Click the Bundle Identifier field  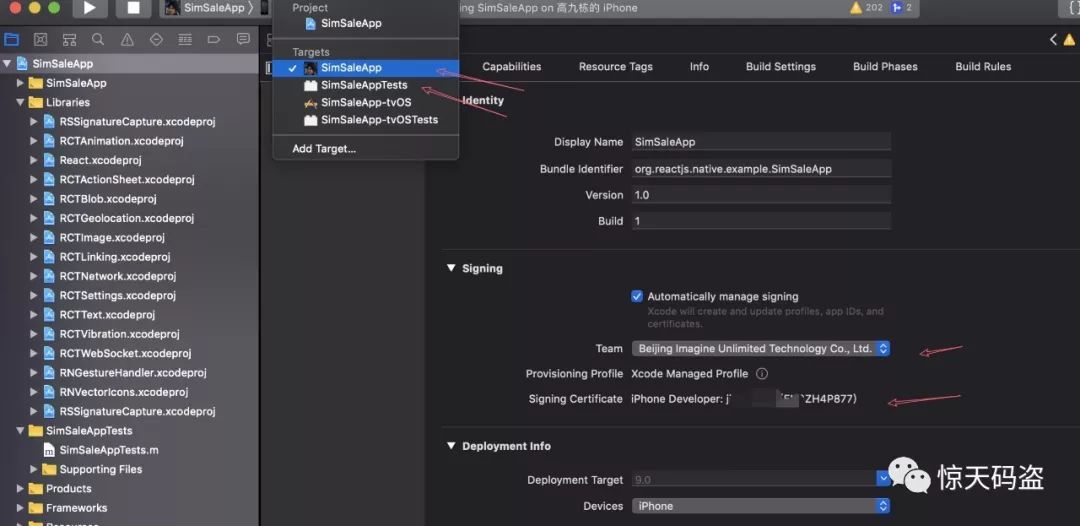pyautogui.click(x=761, y=169)
